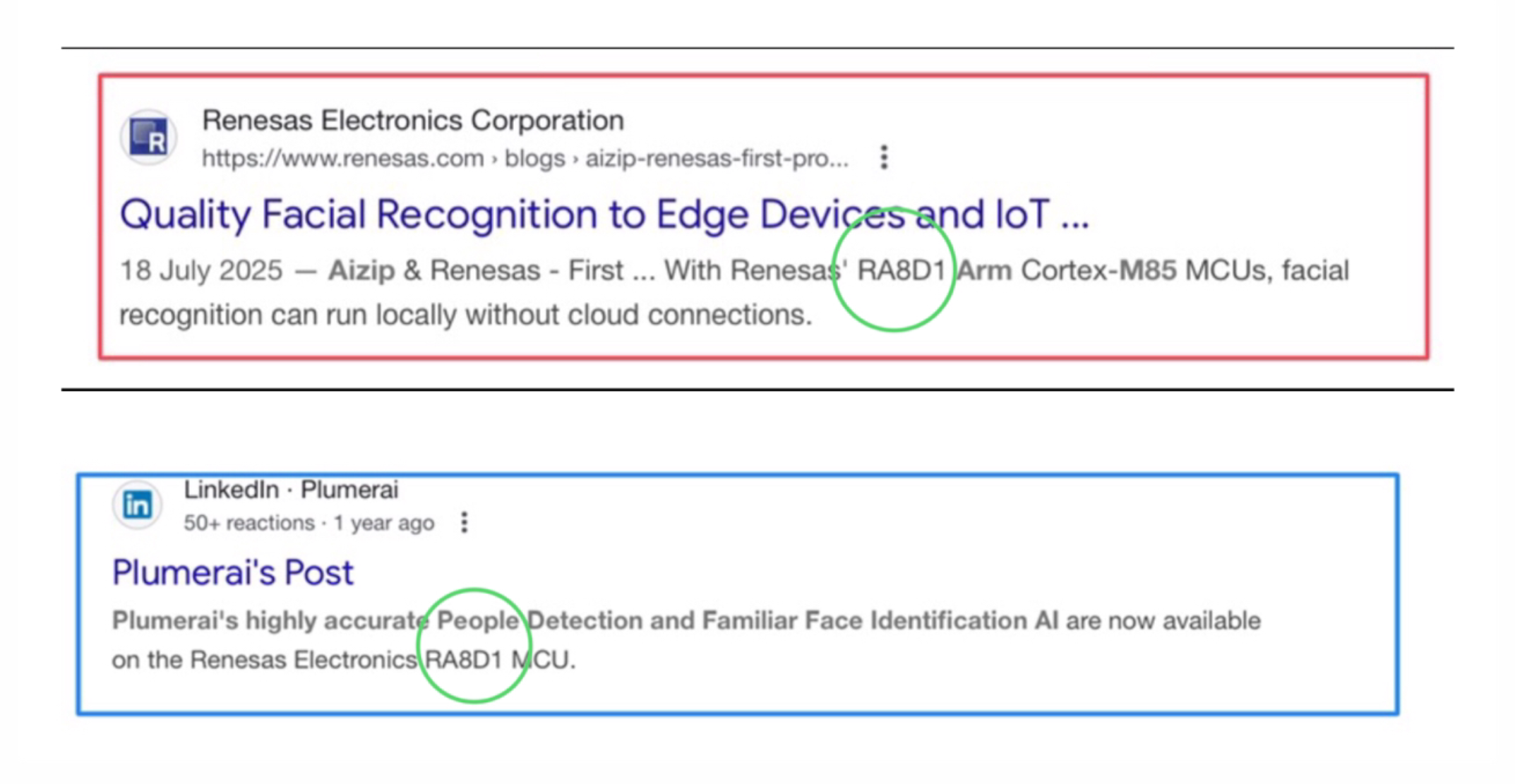Open three-dot menu next to '1 year ago'
1515x784 pixels.
(x=464, y=523)
